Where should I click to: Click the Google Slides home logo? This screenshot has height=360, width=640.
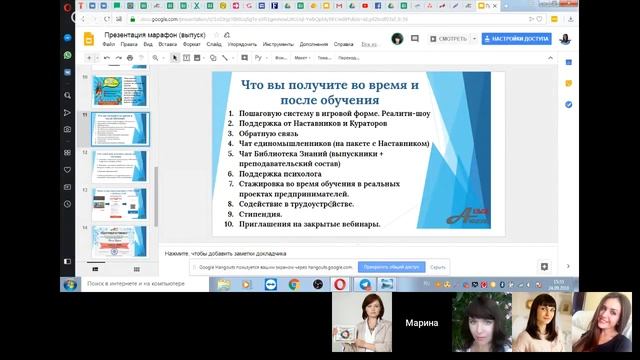[89, 39]
